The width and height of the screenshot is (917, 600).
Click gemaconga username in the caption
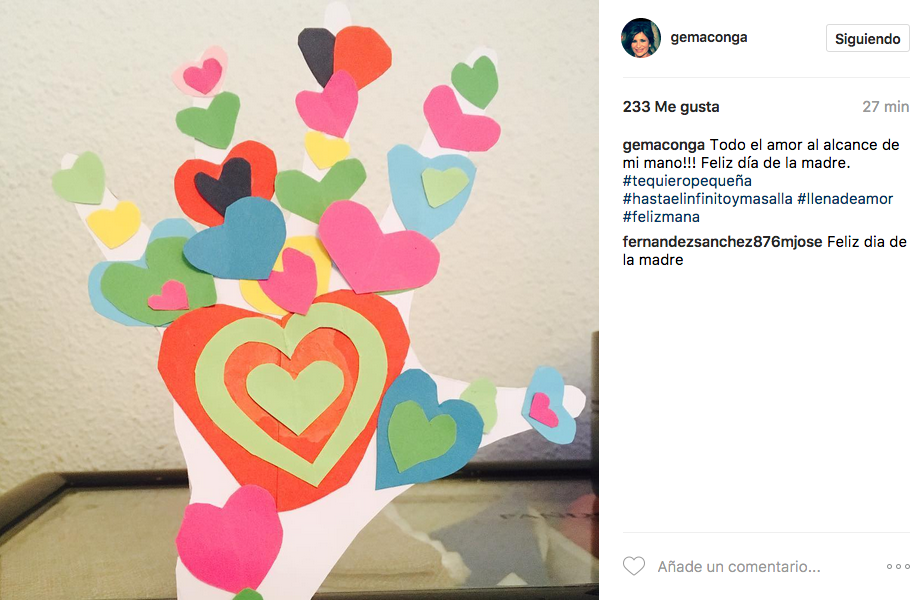coord(664,145)
